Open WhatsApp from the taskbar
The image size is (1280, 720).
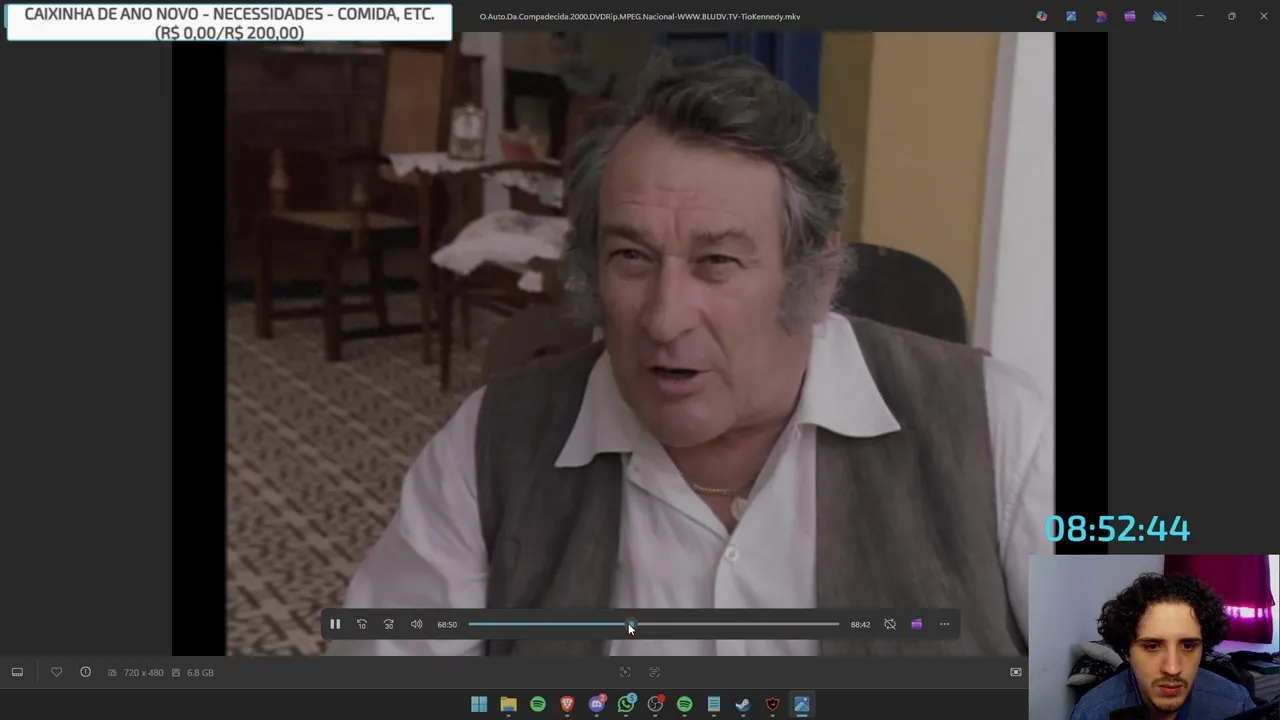click(626, 704)
